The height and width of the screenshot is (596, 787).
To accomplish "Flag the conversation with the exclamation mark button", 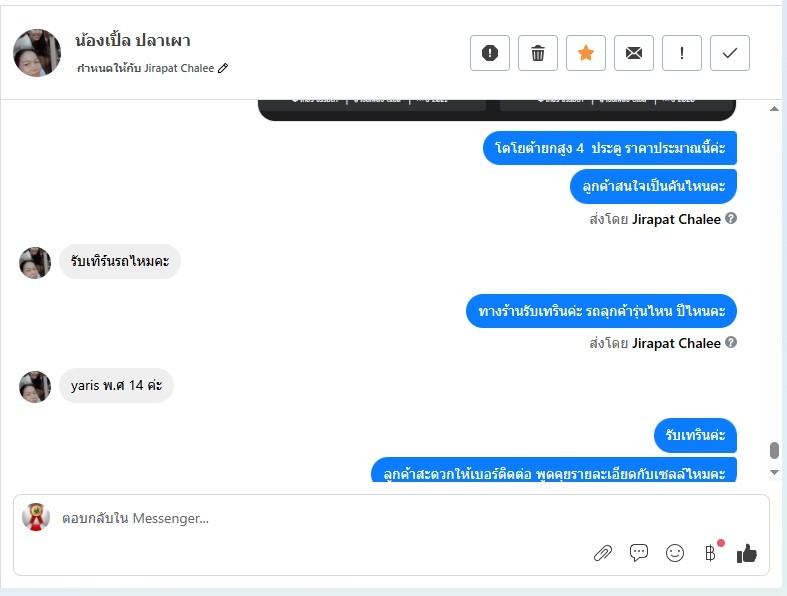I will (682, 53).
